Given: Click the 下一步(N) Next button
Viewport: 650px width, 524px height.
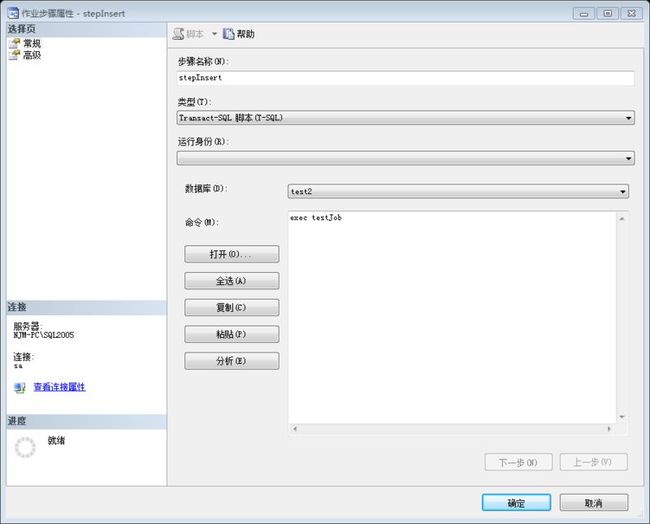Looking at the screenshot, I should coord(518,462).
